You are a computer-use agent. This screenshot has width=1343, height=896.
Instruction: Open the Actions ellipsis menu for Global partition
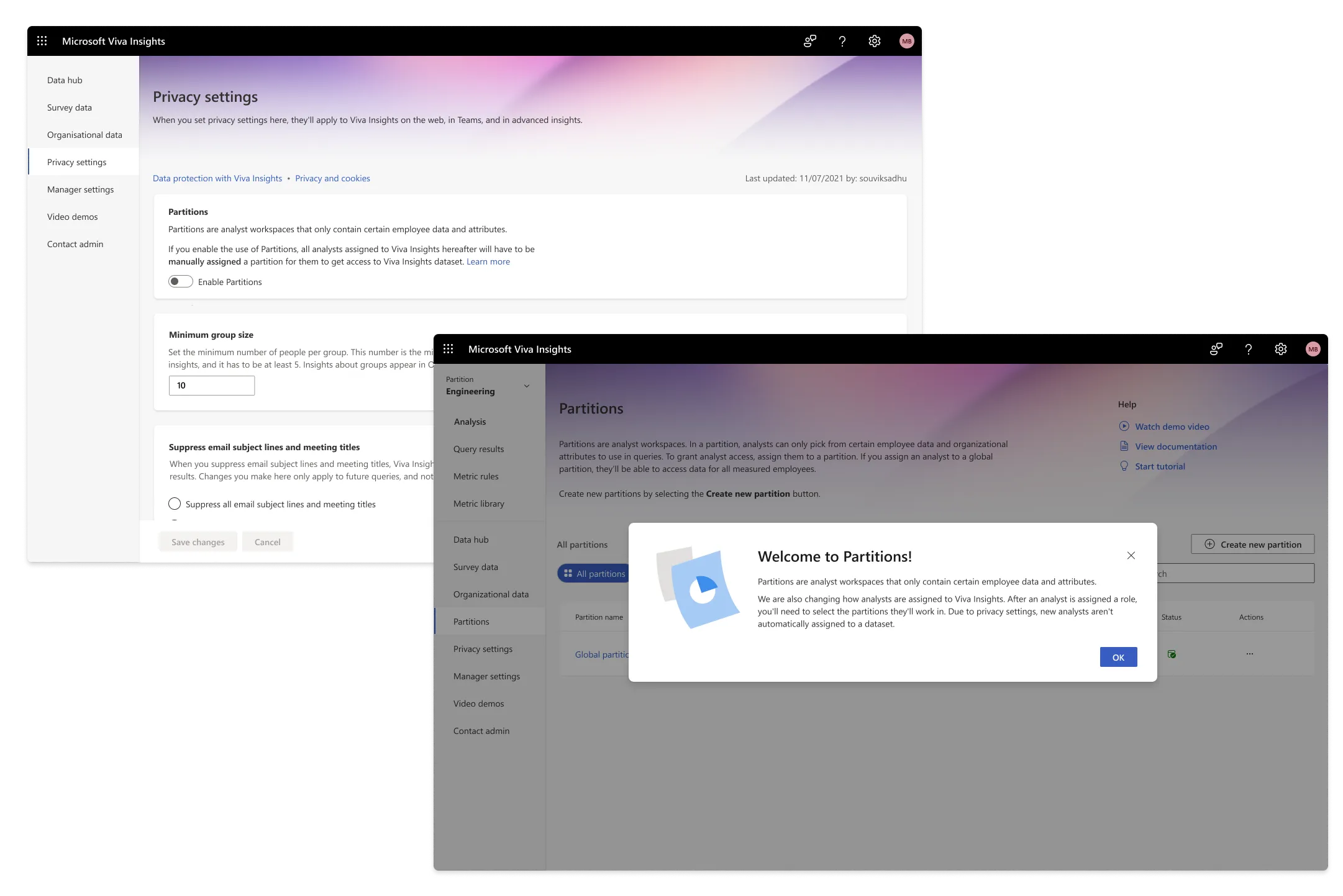(1250, 653)
